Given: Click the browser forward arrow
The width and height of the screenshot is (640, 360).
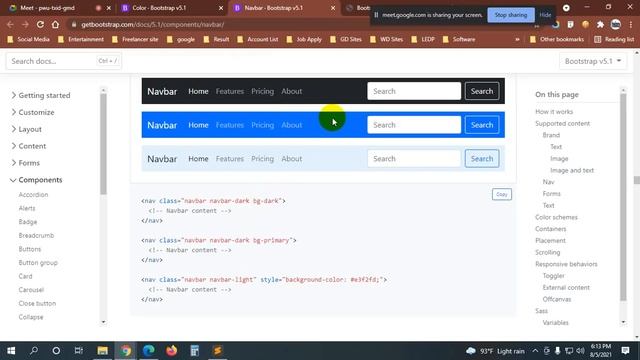Looking at the screenshot, I should (x=25, y=24).
